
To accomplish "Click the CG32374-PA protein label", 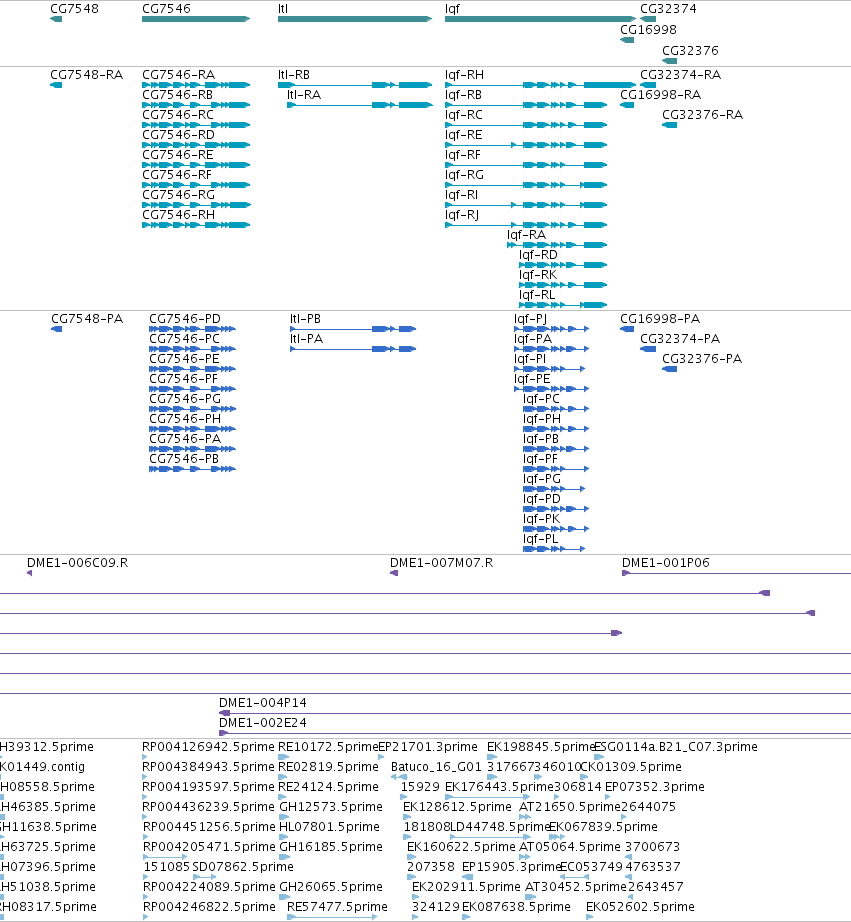I will (x=680, y=339).
